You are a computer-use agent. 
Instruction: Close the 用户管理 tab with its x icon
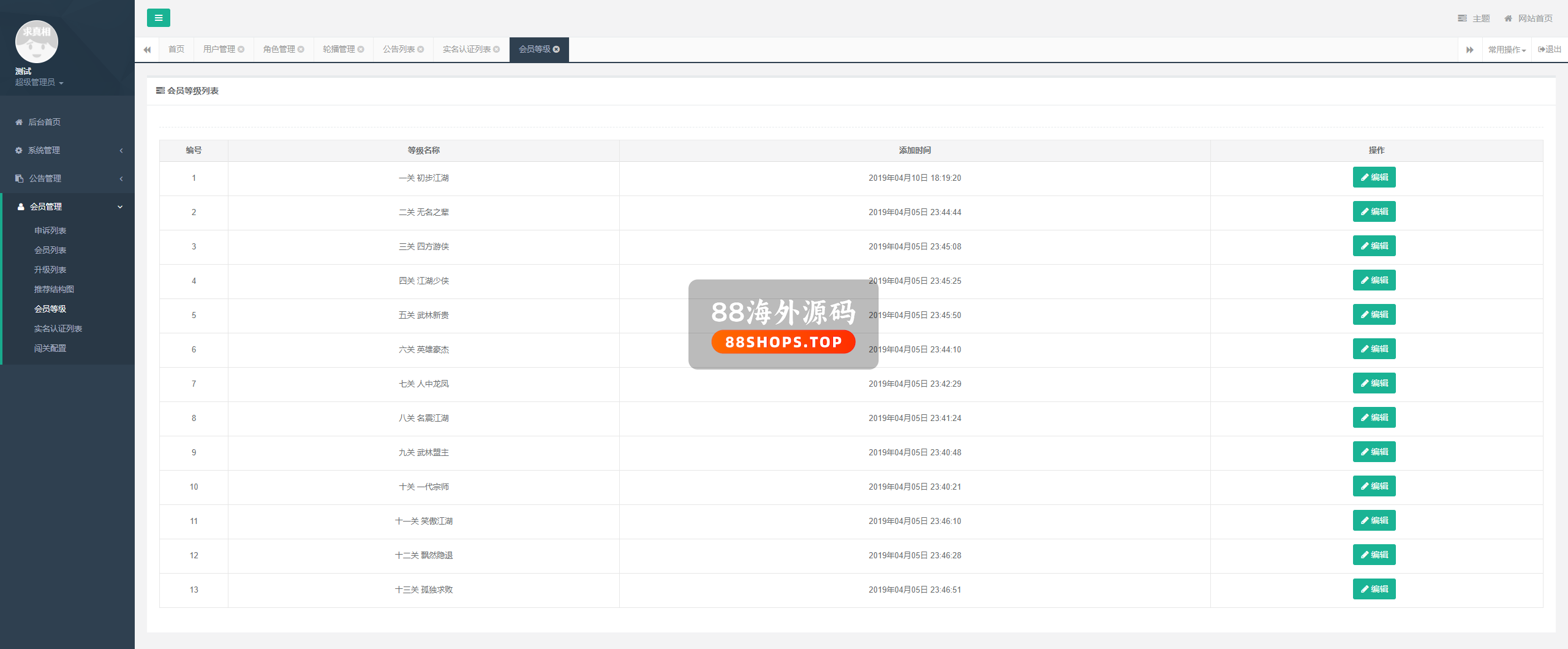tap(241, 50)
